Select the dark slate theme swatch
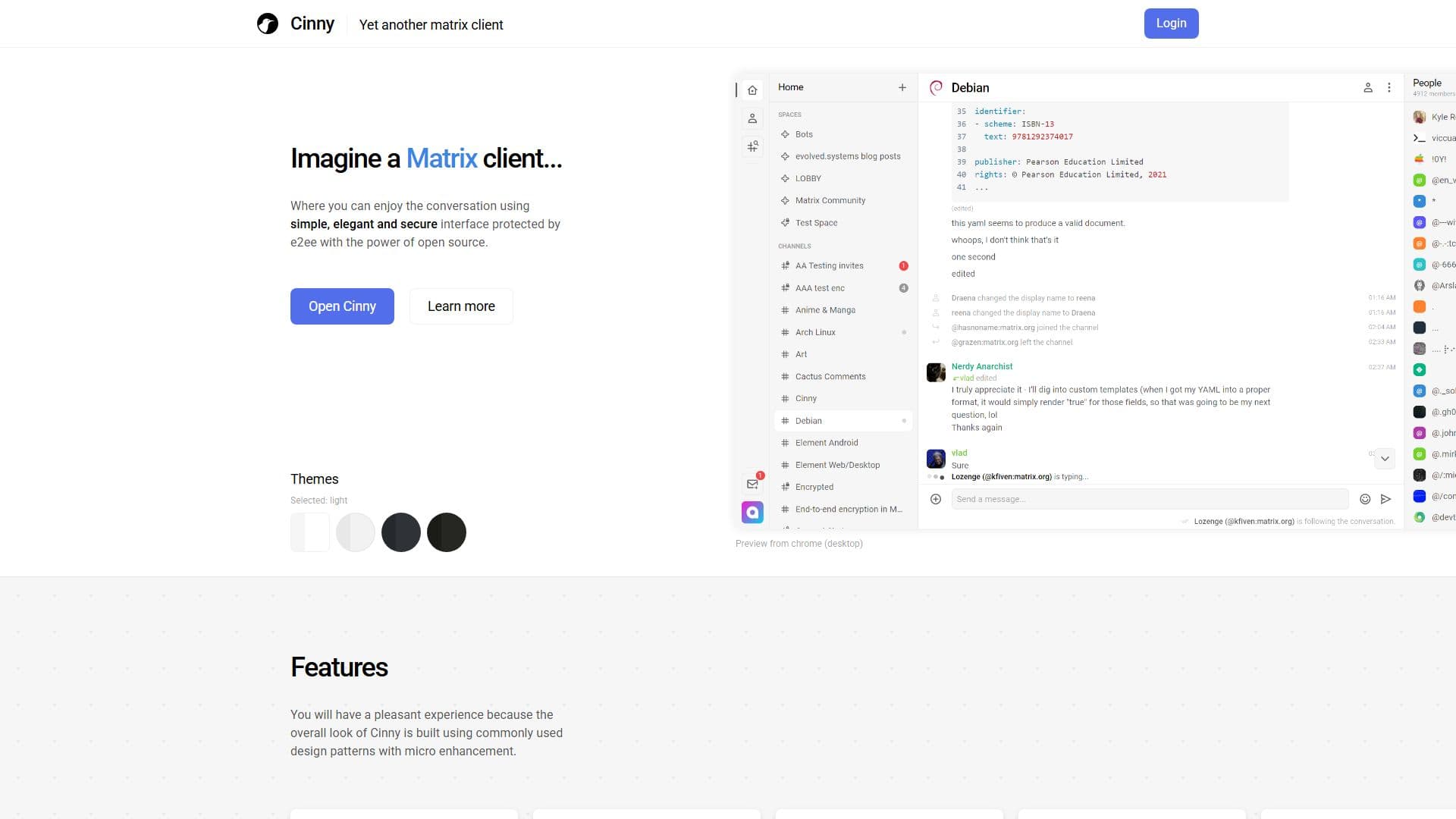 [x=401, y=532]
